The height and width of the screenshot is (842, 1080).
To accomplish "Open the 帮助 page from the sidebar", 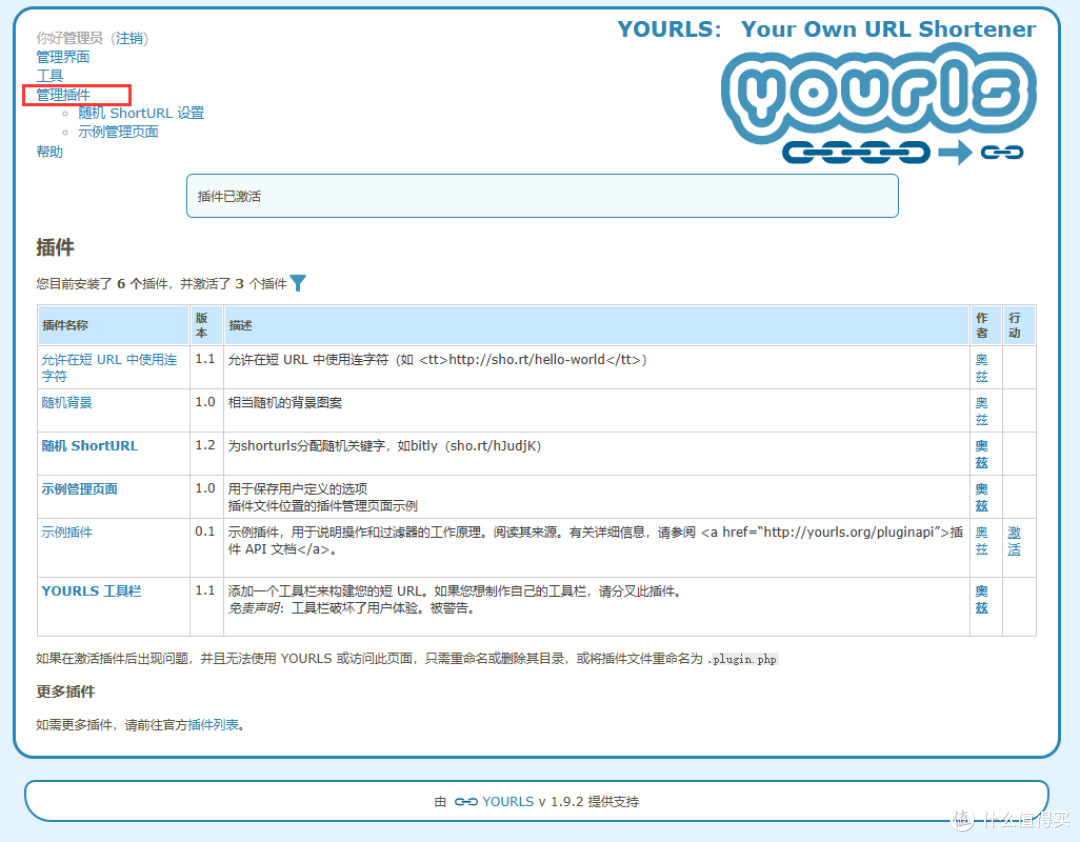I will 49,150.
